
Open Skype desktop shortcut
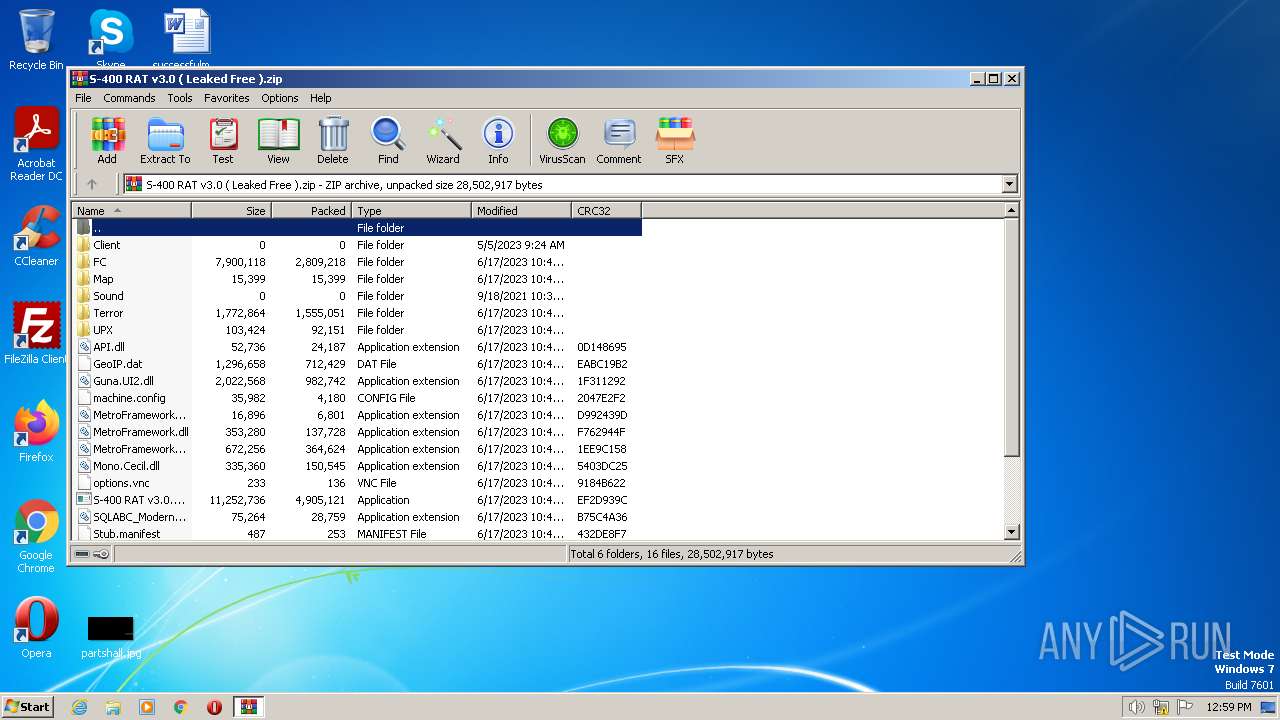[x=110, y=38]
